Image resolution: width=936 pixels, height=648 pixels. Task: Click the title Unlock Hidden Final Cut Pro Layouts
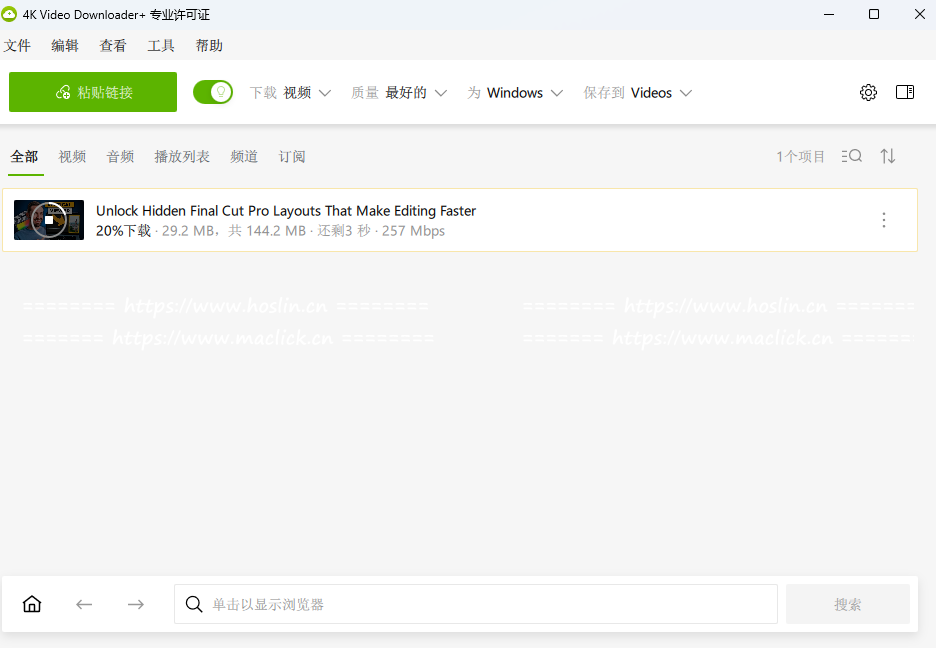[286, 211]
